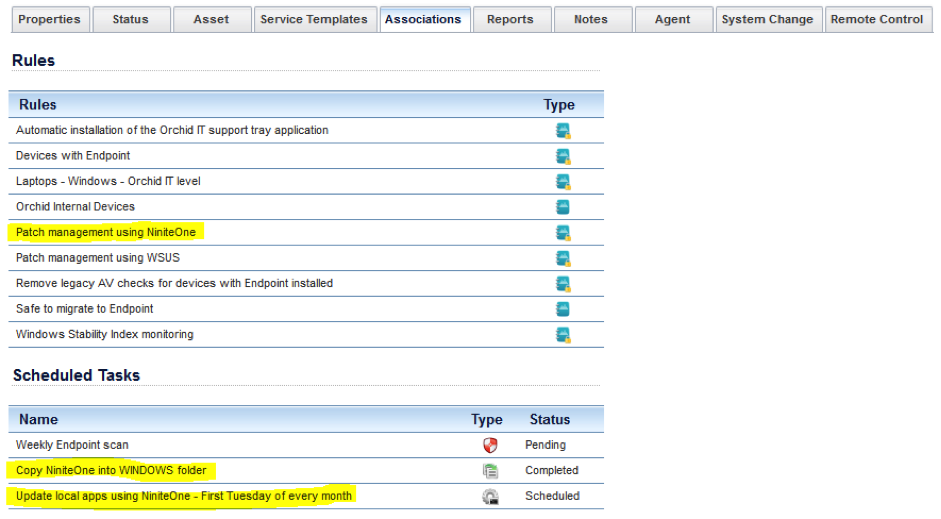Screen dimensions: 941x519
Task: Click rule type icon for Patch management using NiniteOne
Action: (x=563, y=233)
